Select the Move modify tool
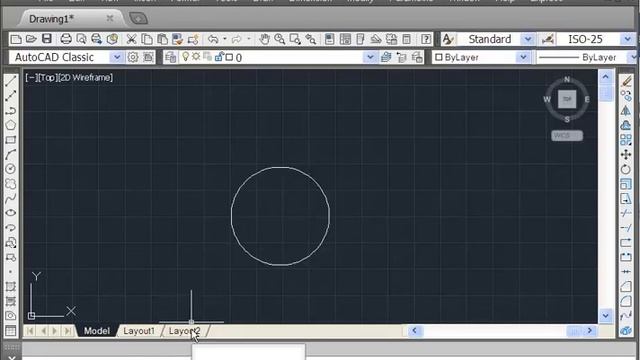 [x=626, y=155]
